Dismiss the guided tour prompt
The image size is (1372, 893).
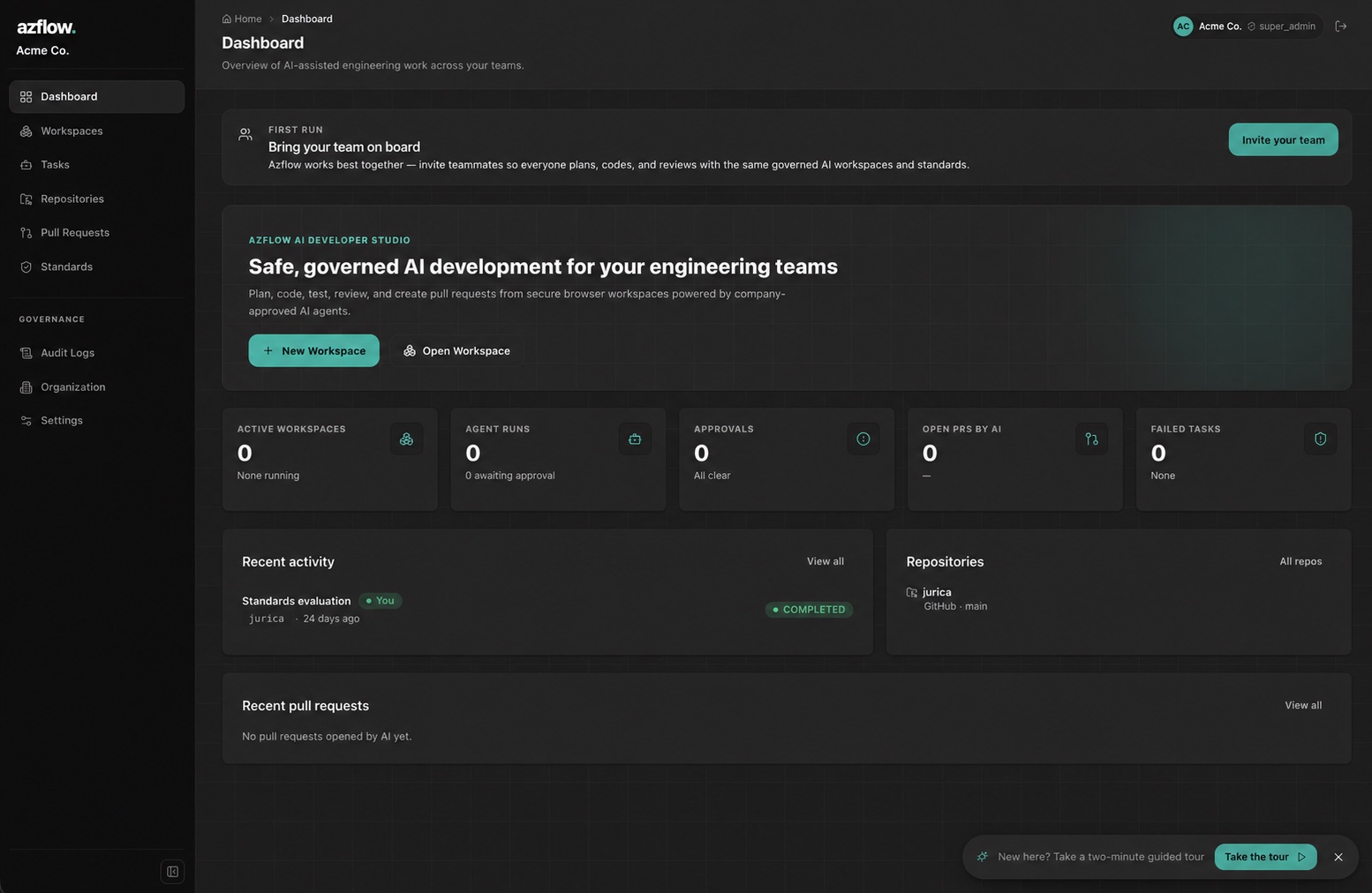point(1338,857)
